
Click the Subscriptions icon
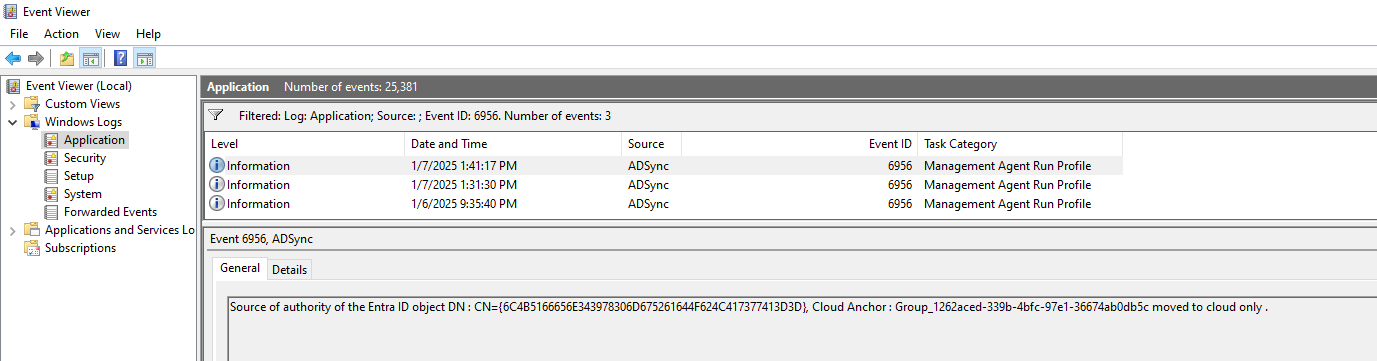[33, 248]
